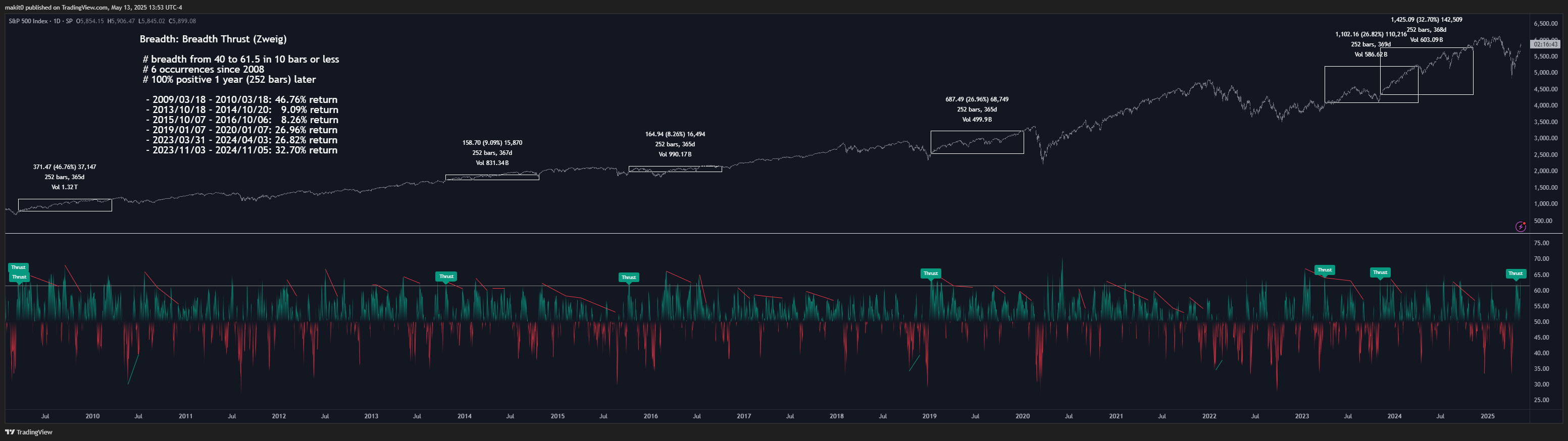
Task: Select the 2019/01/07 26.96% return line
Action: point(242,130)
